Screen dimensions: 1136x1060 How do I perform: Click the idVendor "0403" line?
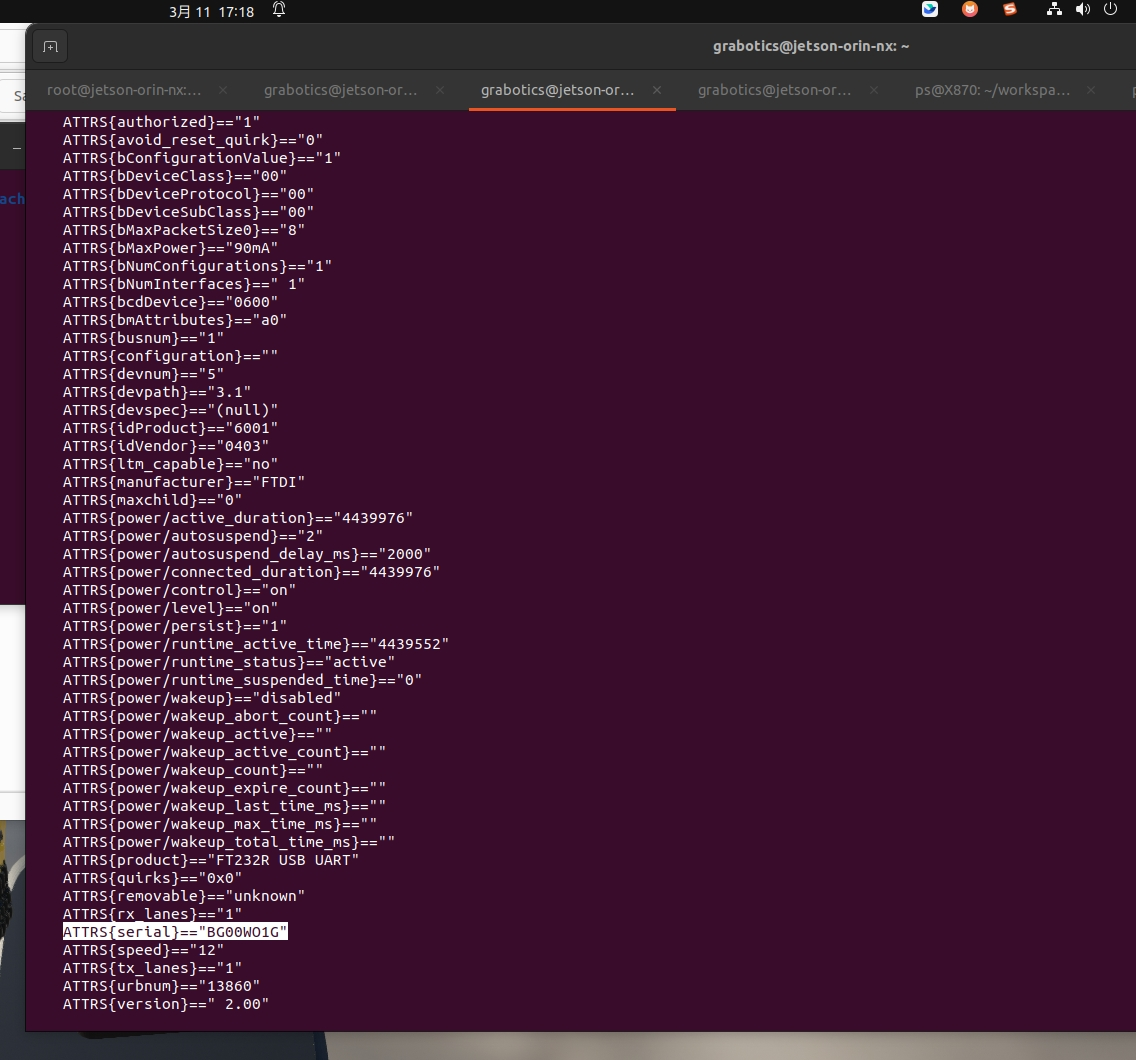(166, 446)
